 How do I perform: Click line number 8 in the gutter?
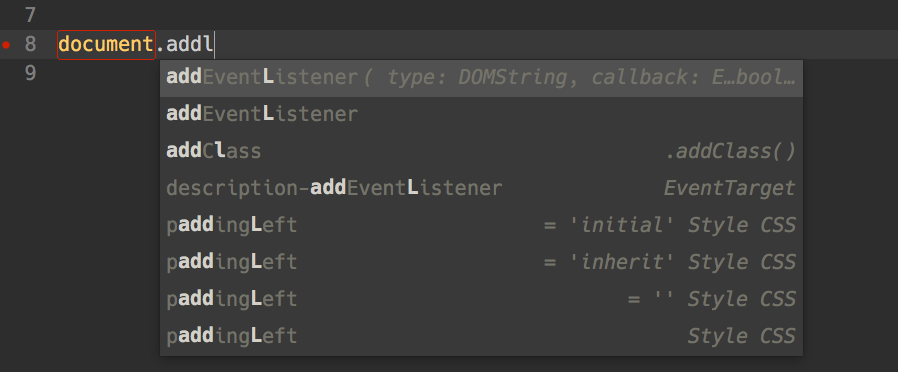[30, 45]
